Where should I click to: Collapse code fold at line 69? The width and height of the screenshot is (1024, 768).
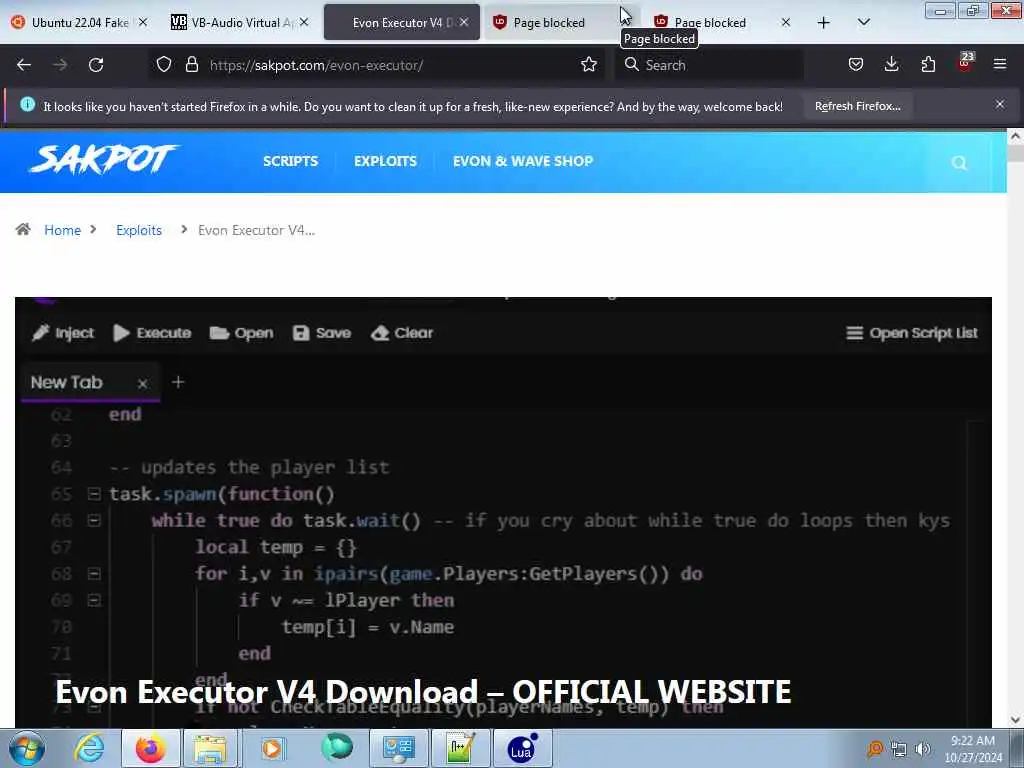pos(94,600)
